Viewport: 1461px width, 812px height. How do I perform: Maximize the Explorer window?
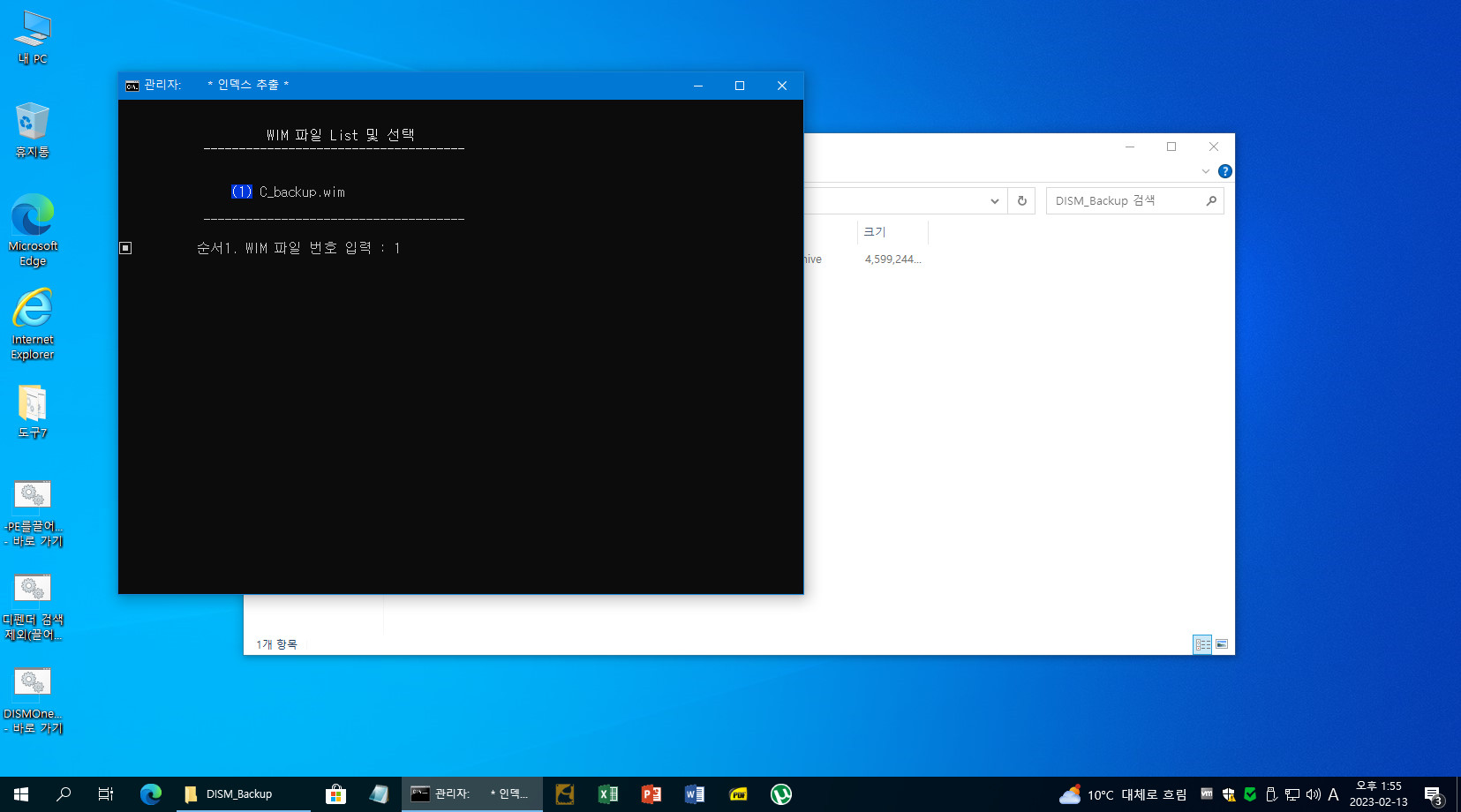coord(1171,147)
